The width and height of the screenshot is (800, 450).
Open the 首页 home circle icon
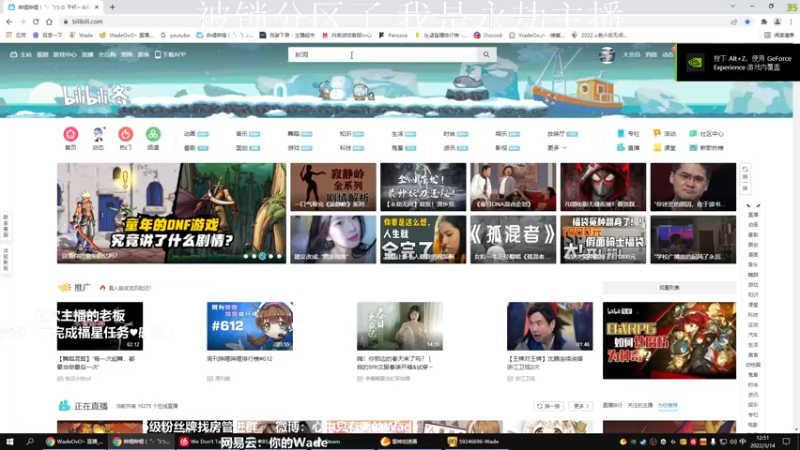coord(70,134)
